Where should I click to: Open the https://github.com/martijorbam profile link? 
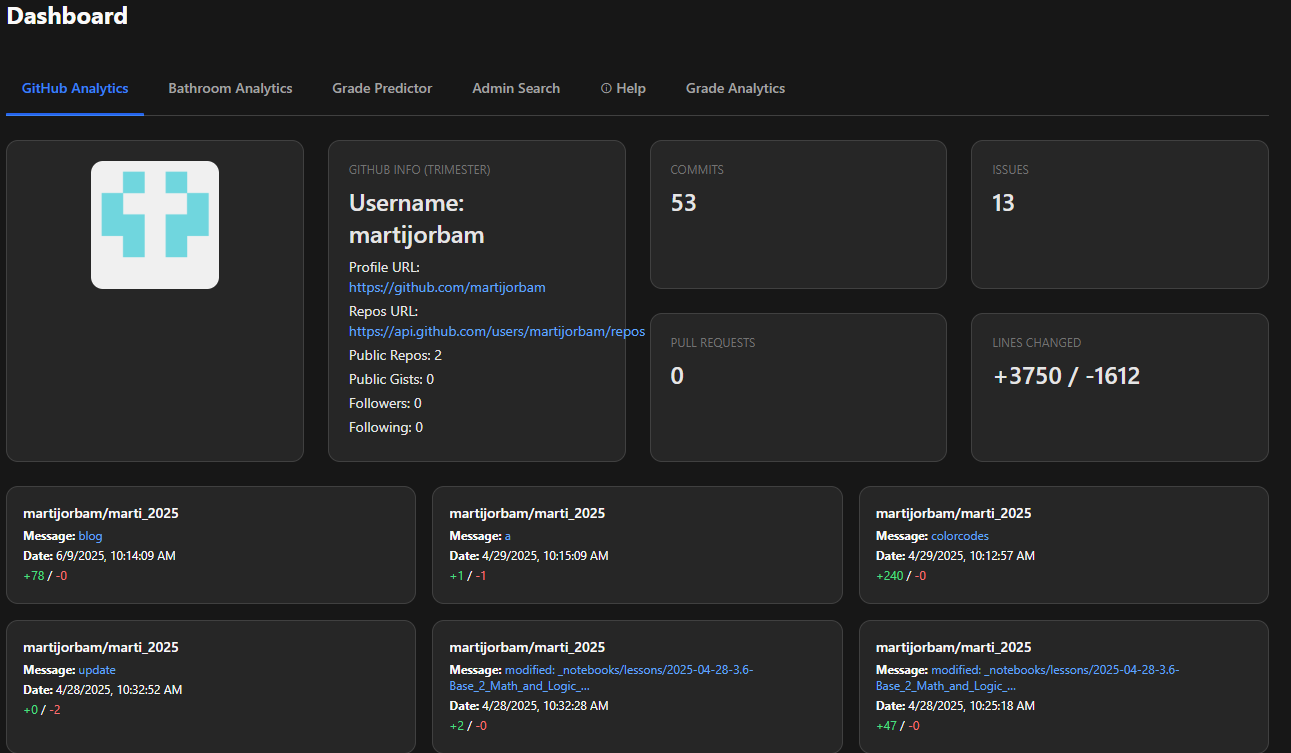click(447, 287)
